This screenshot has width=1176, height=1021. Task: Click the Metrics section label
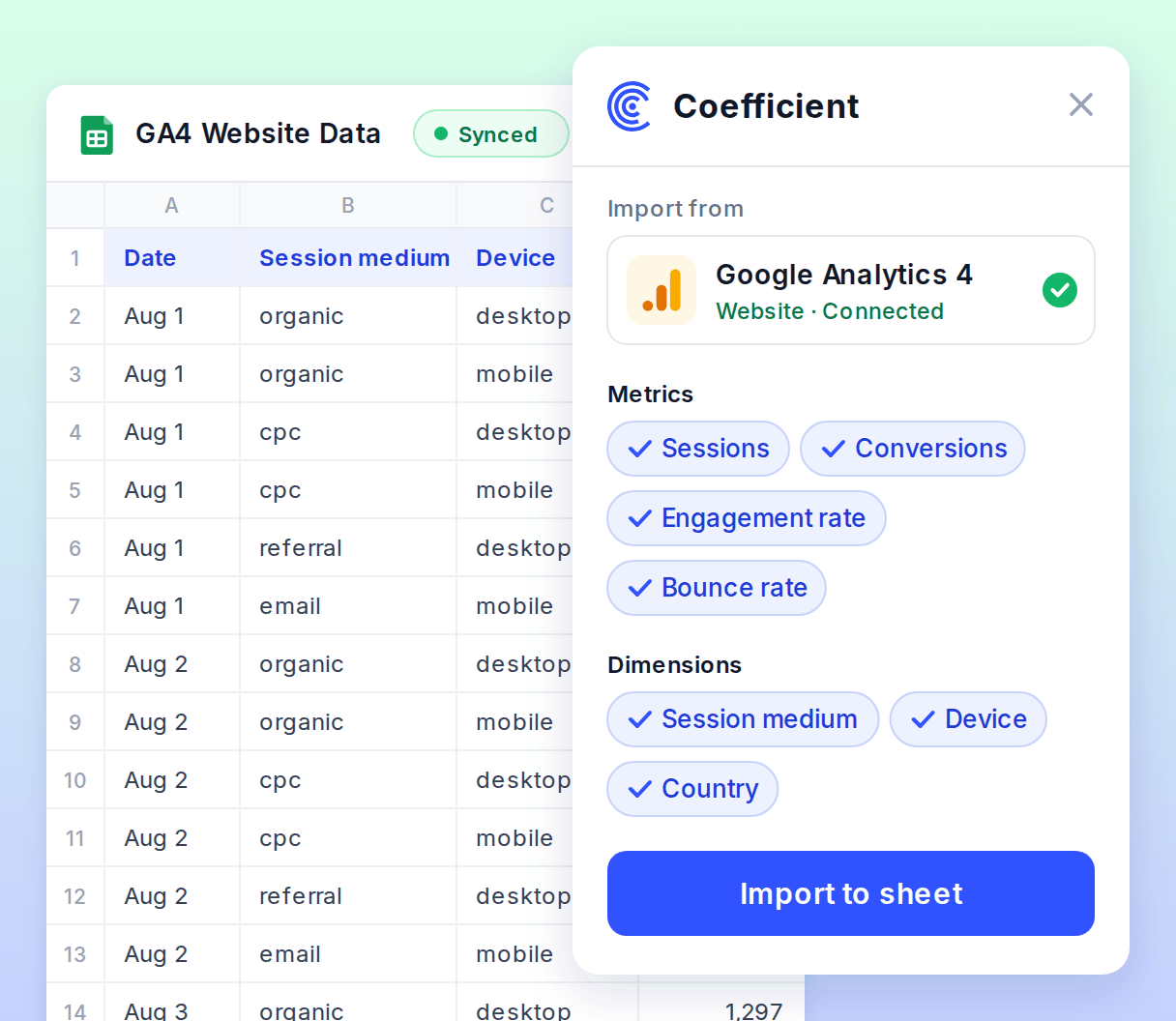(650, 394)
